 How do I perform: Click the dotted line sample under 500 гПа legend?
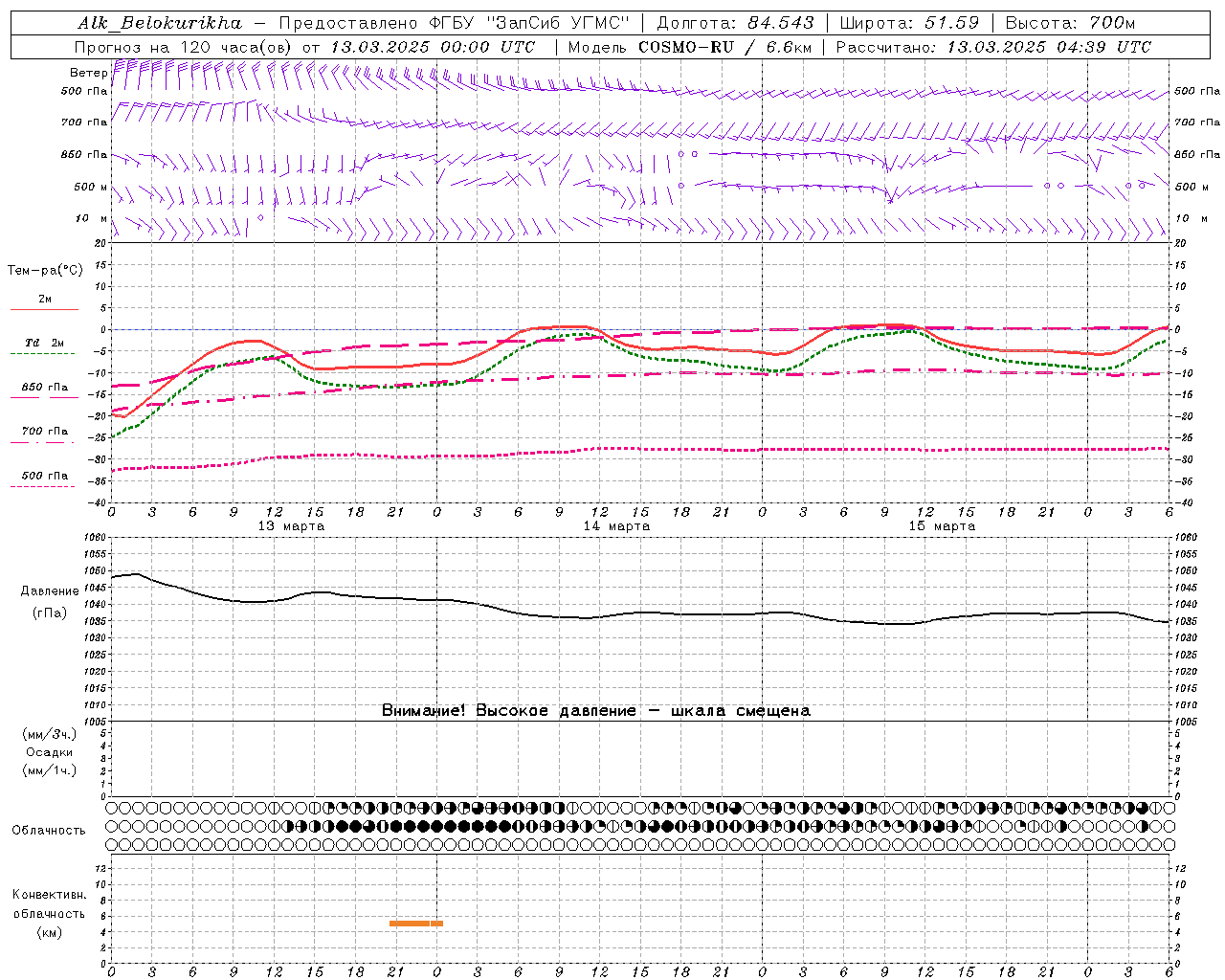pyautogui.click(x=43, y=486)
